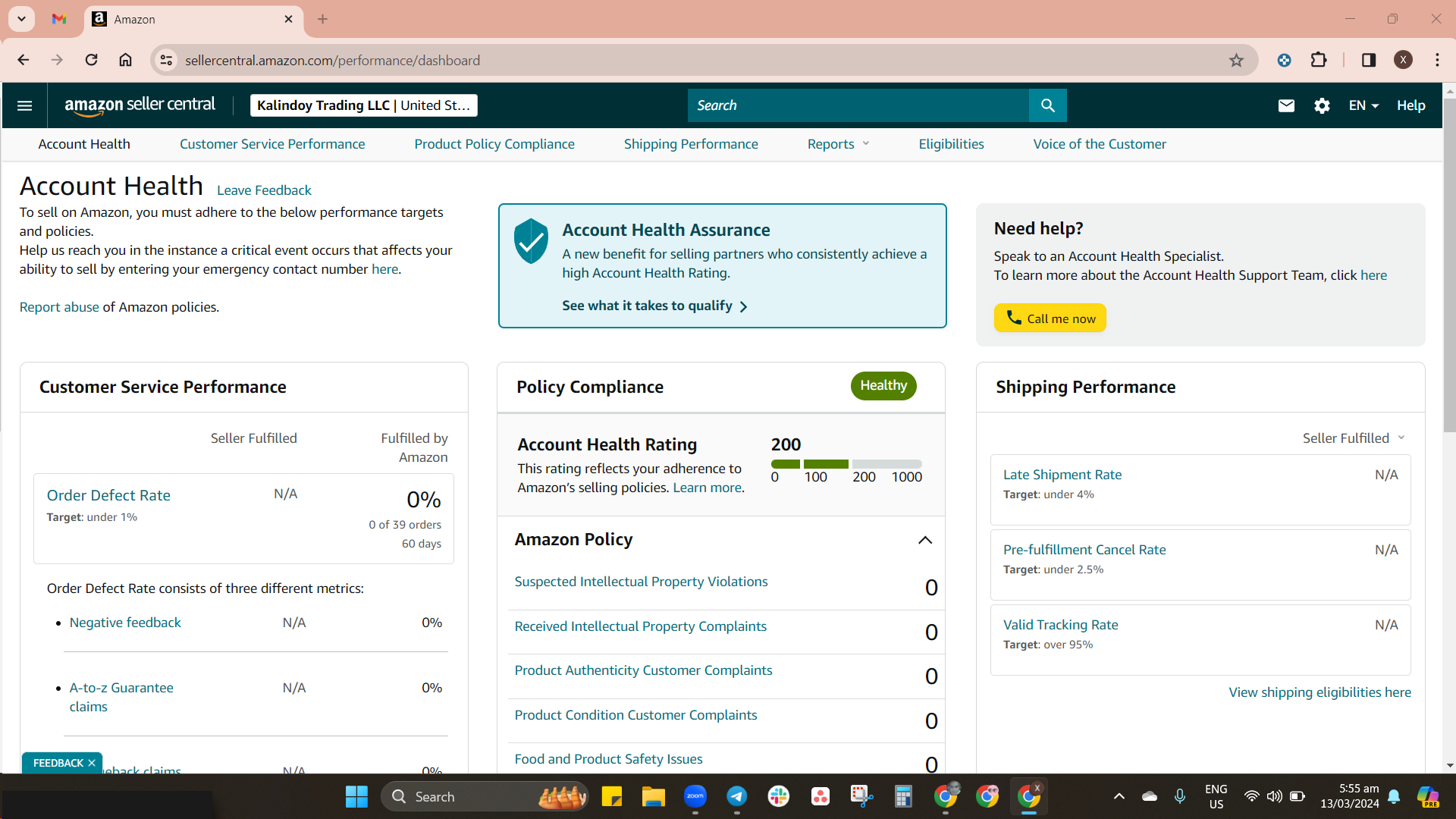This screenshot has width=1456, height=819.
Task: Click the Account Health Rating progress bar
Action: click(x=846, y=463)
